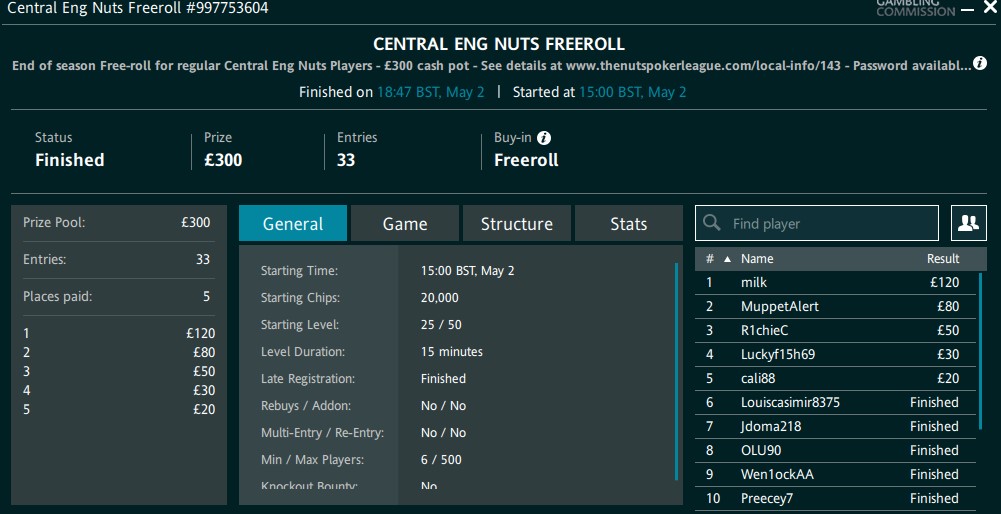The image size is (1001, 514).
Task: Minimize the tournament lobby window
Action: point(967,9)
